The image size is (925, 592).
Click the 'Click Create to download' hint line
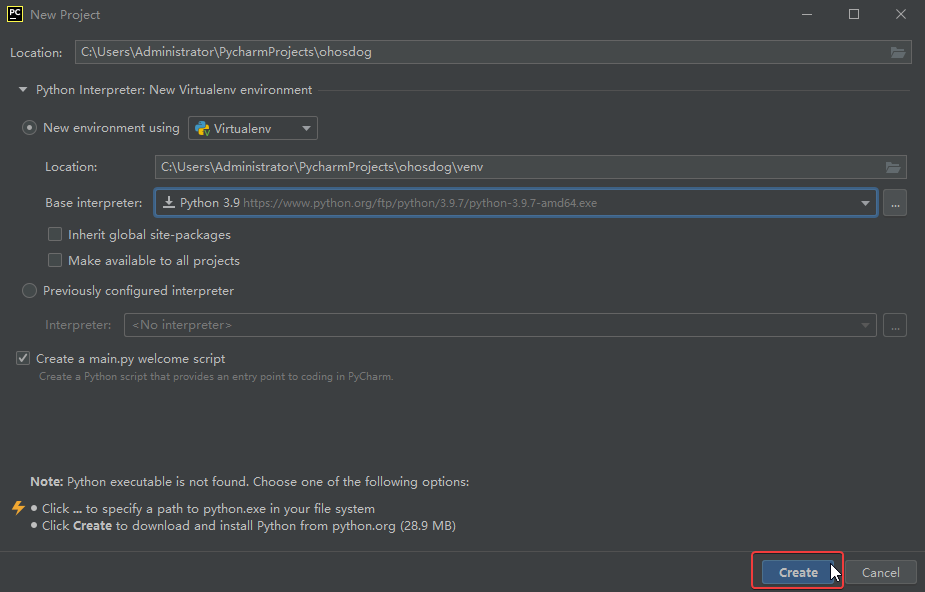pyautogui.click(x=249, y=525)
